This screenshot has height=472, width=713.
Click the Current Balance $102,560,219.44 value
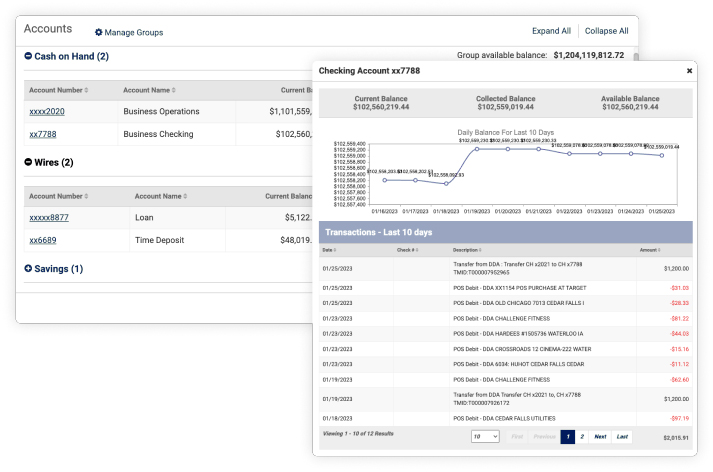click(381, 107)
